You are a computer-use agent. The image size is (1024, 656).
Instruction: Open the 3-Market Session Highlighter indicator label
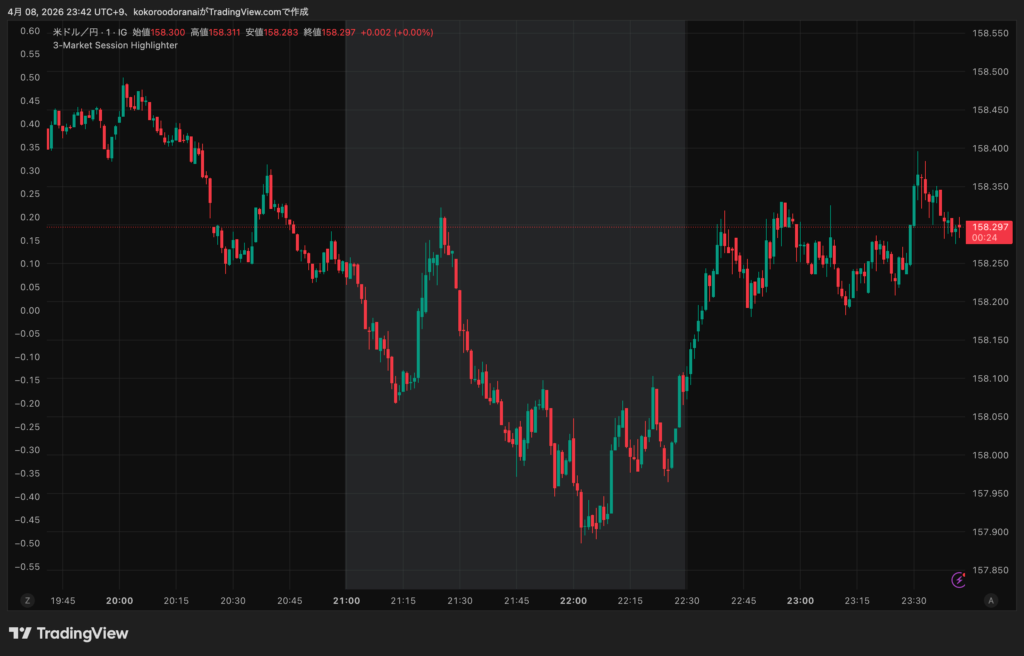pyautogui.click(x=115, y=45)
